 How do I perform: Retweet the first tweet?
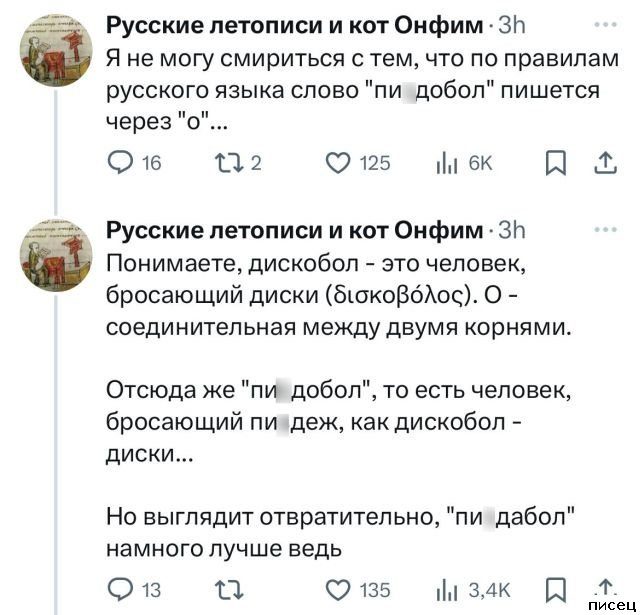point(233,164)
